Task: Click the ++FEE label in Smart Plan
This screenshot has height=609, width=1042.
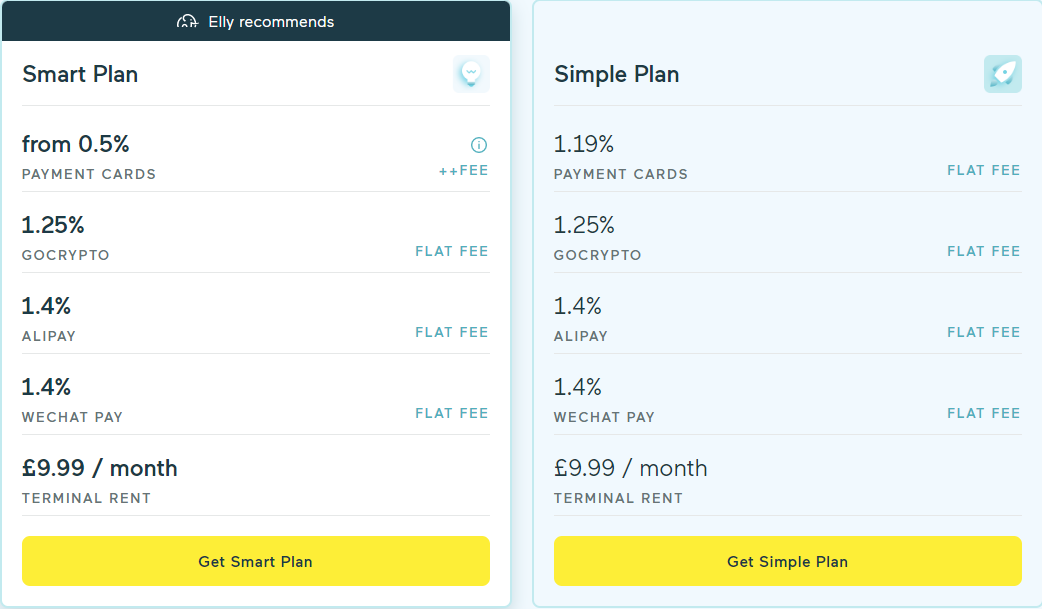Action: 464,170
